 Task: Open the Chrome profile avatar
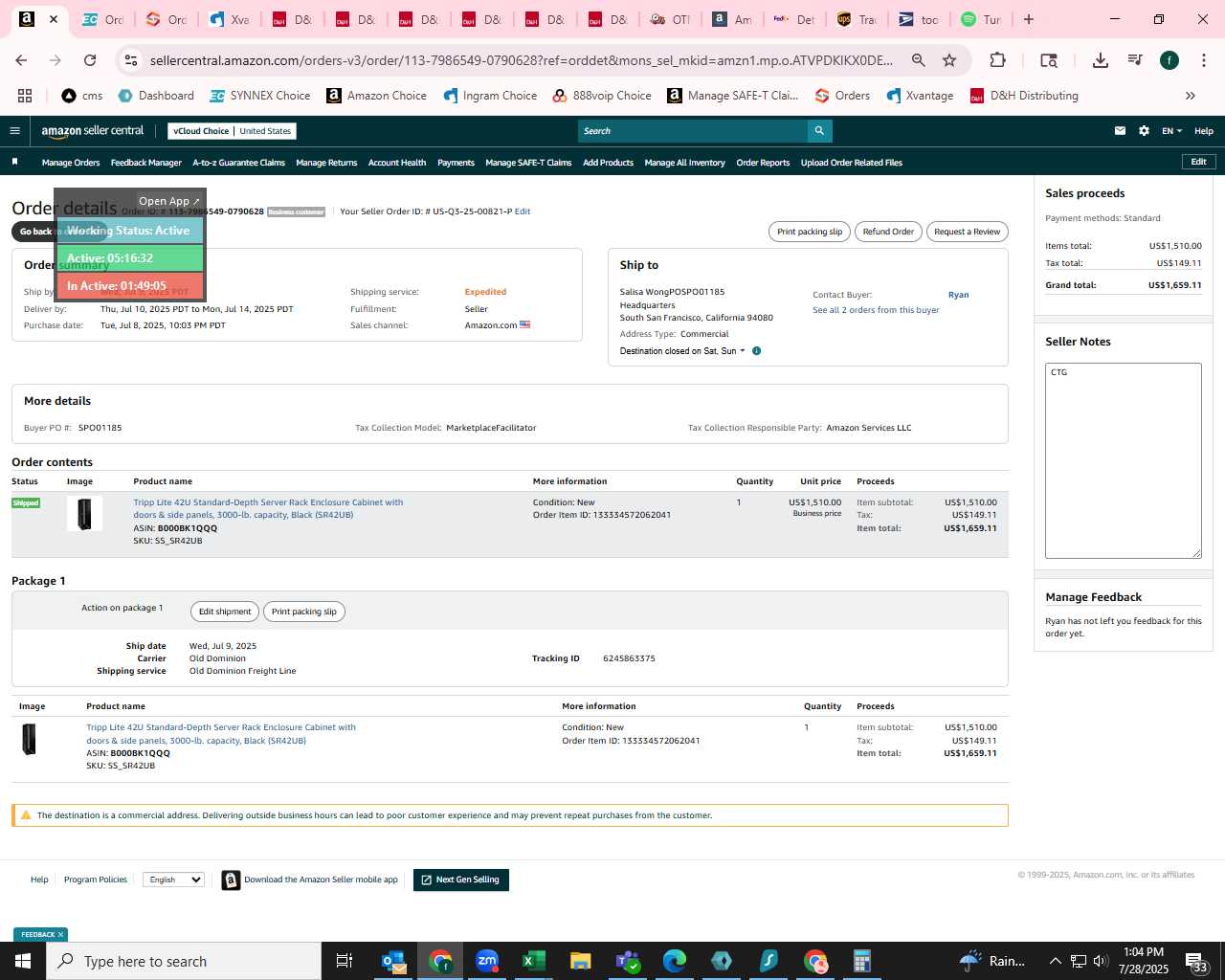coord(1169,60)
